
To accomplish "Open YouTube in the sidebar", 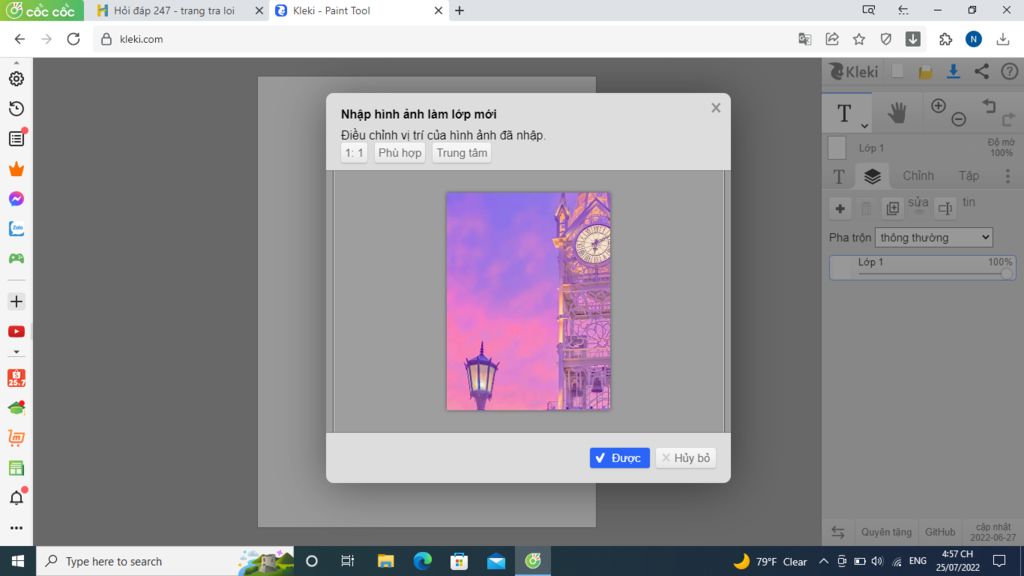I will coord(16,332).
